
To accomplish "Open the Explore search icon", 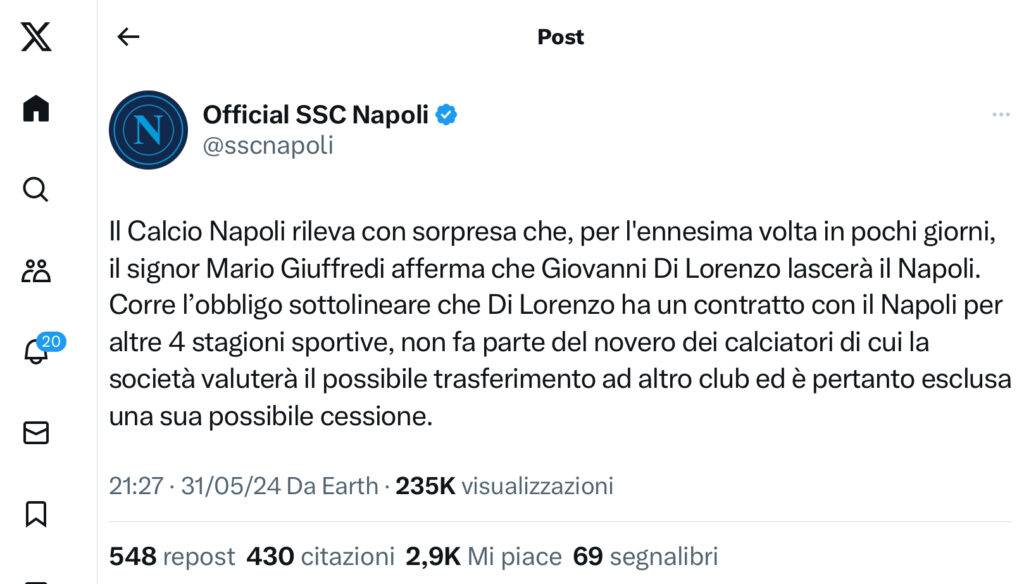I will (36, 189).
